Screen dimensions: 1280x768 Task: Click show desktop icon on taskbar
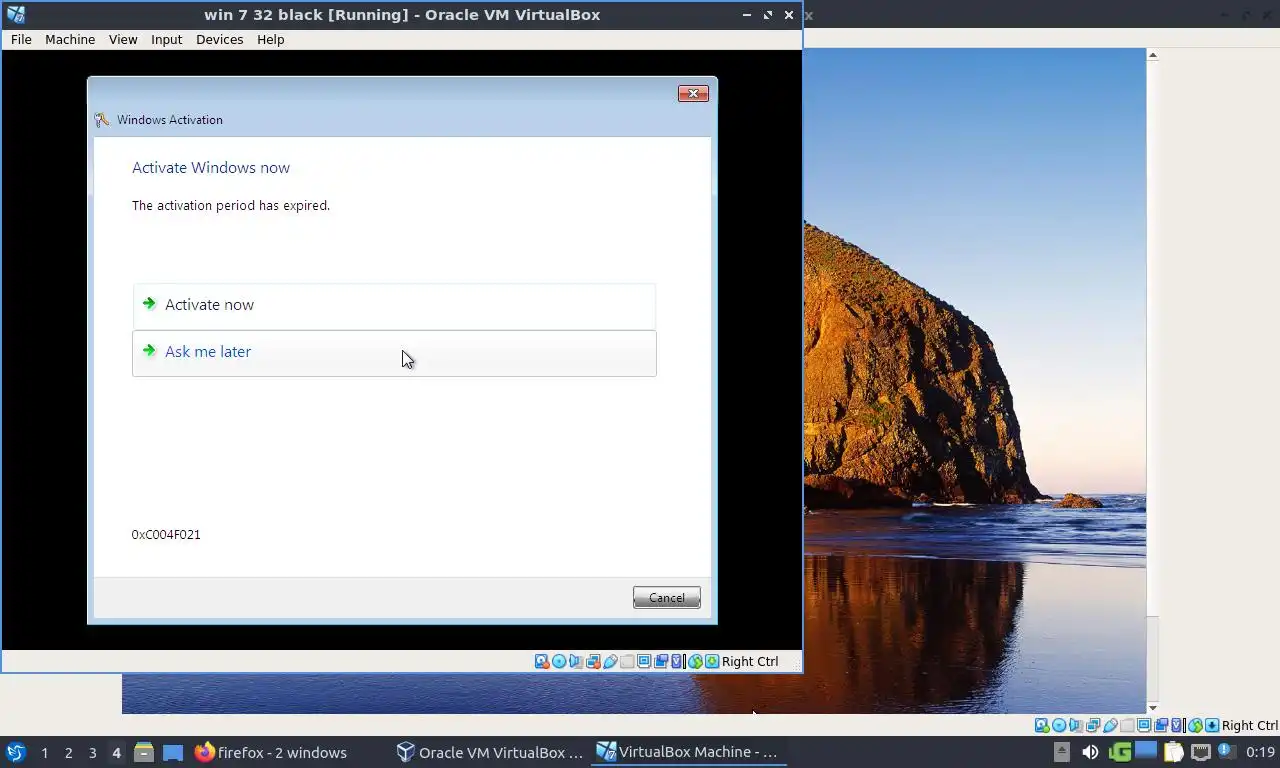[x=173, y=752]
